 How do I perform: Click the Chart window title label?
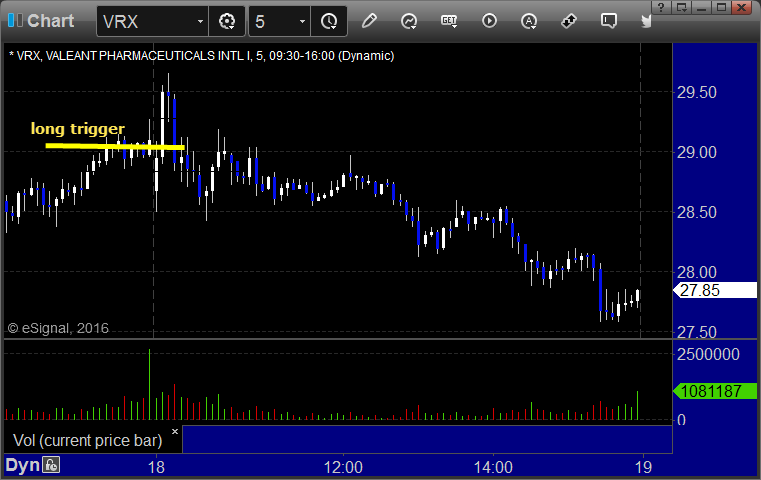pyautogui.click(x=50, y=21)
